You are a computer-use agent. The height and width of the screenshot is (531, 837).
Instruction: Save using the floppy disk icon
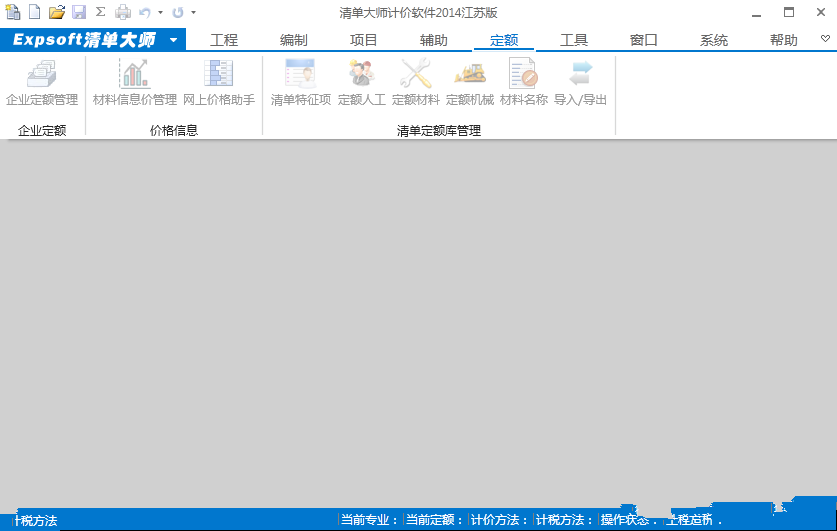pyautogui.click(x=79, y=12)
